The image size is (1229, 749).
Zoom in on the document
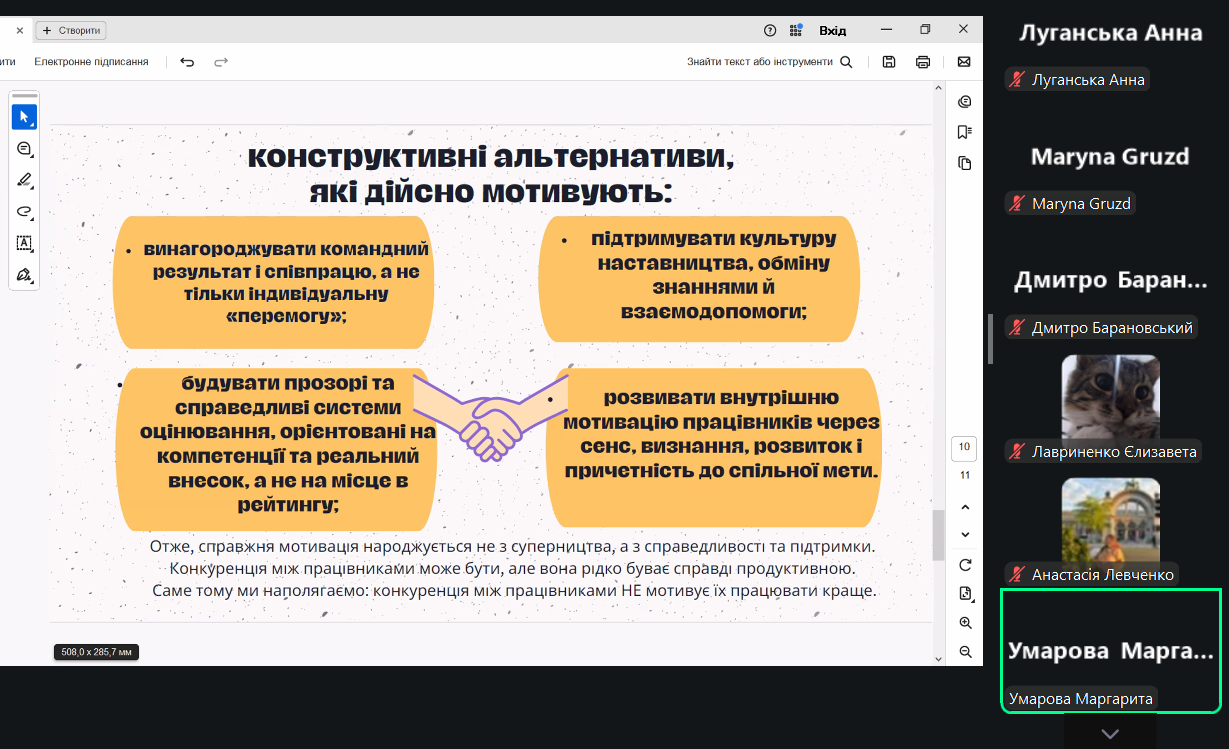point(965,623)
